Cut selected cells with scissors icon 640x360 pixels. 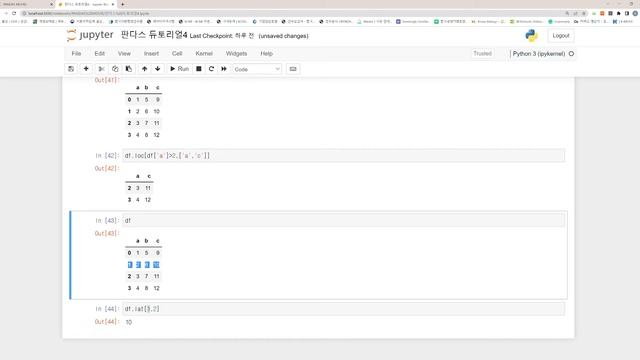[102, 69]
